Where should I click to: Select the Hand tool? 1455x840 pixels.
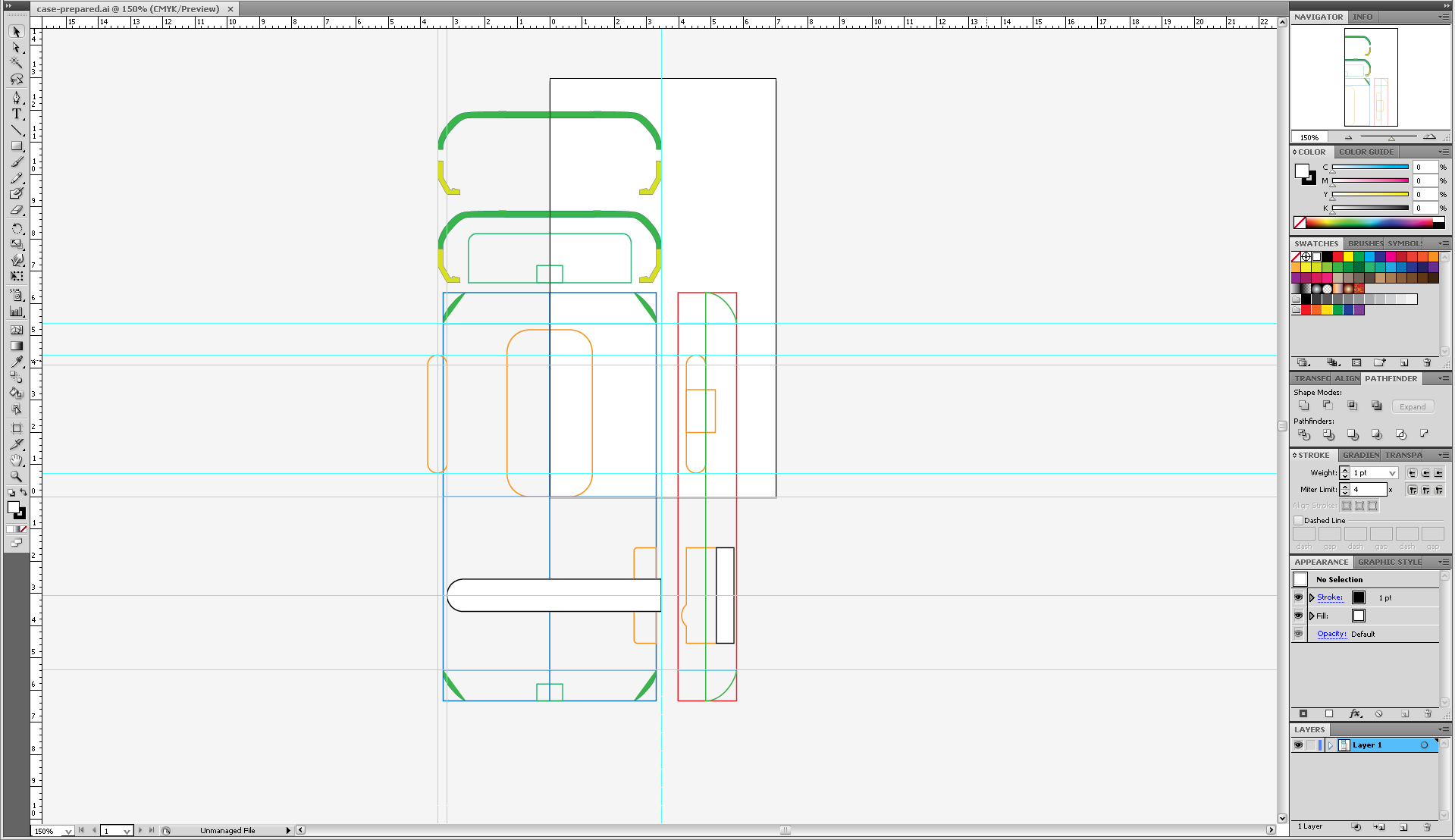coord(17,459)
